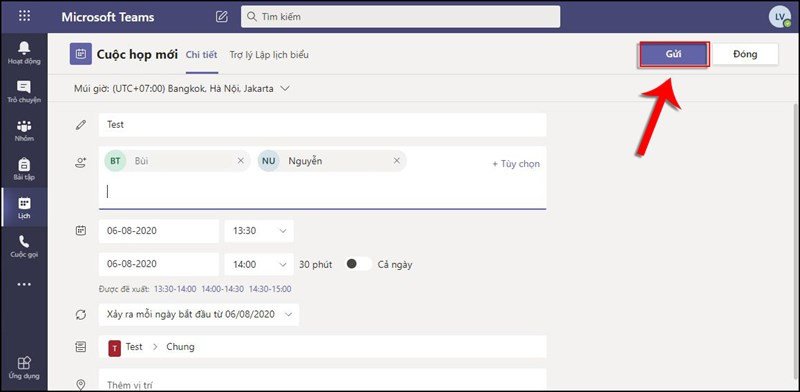Open Hoạt động activity bell in sidebar

point(24,53)
